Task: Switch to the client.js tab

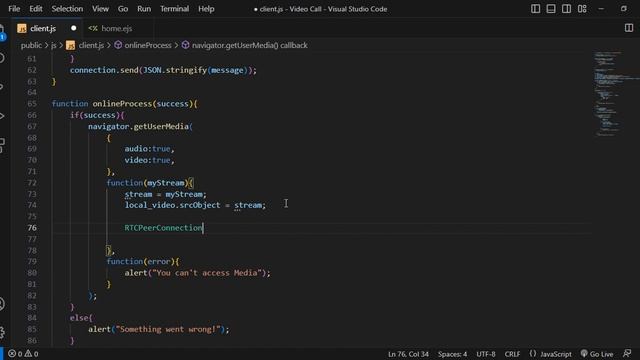Action: [x=43, y=28]
